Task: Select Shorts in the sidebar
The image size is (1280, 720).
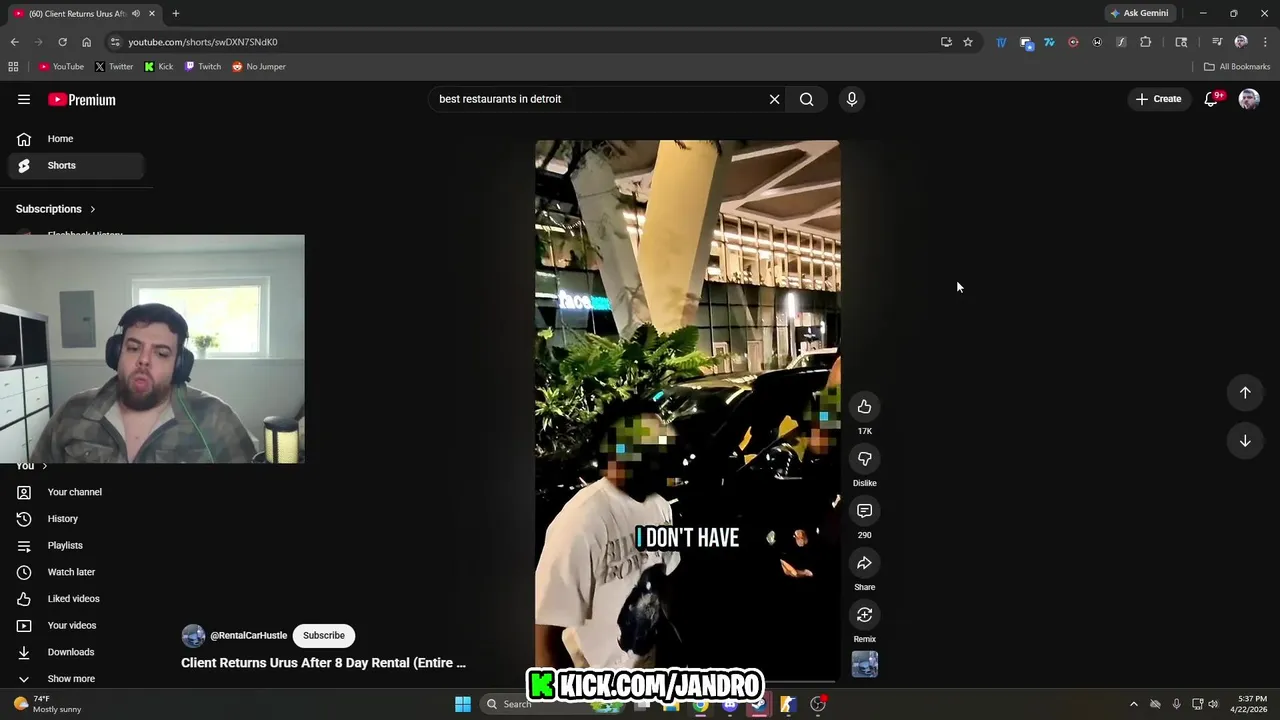Action: pos(76,165)
